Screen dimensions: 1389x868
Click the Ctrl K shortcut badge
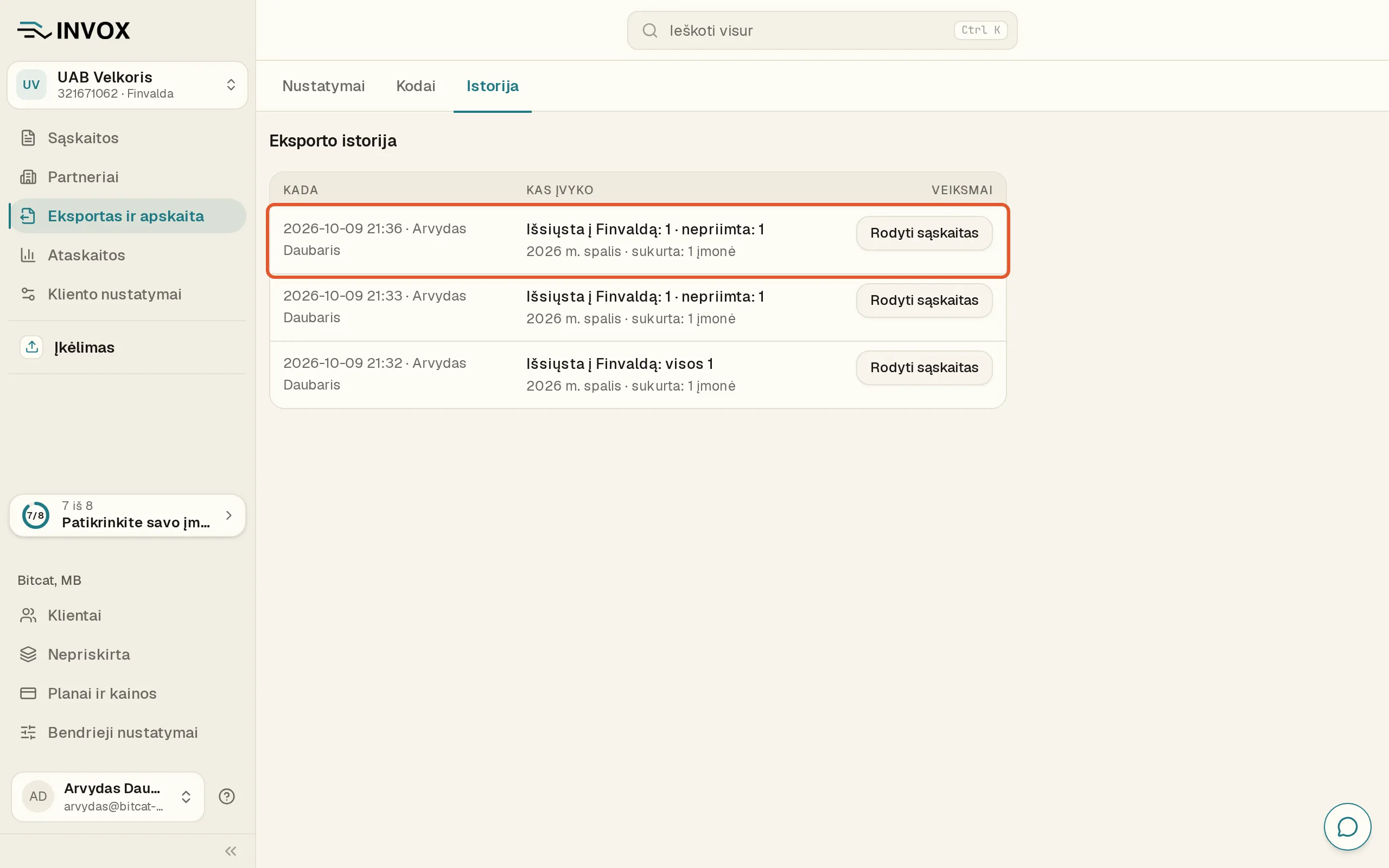pyautogui.click(x=980, y=30)
